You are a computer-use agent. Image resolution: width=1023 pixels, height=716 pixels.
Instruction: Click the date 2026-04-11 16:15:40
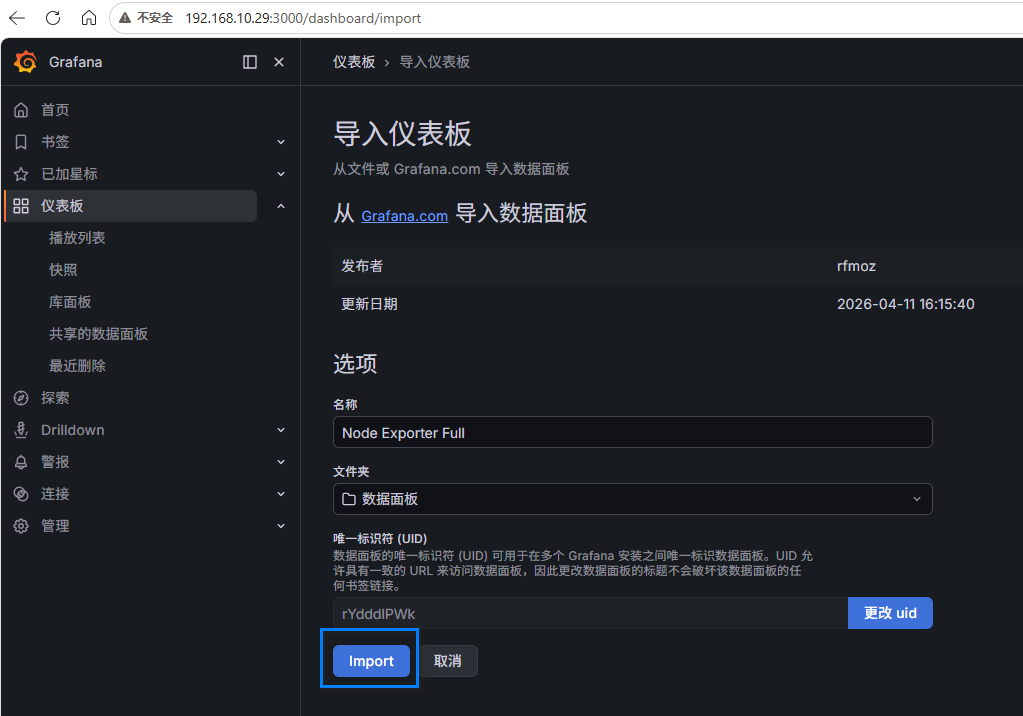(906, 304)
